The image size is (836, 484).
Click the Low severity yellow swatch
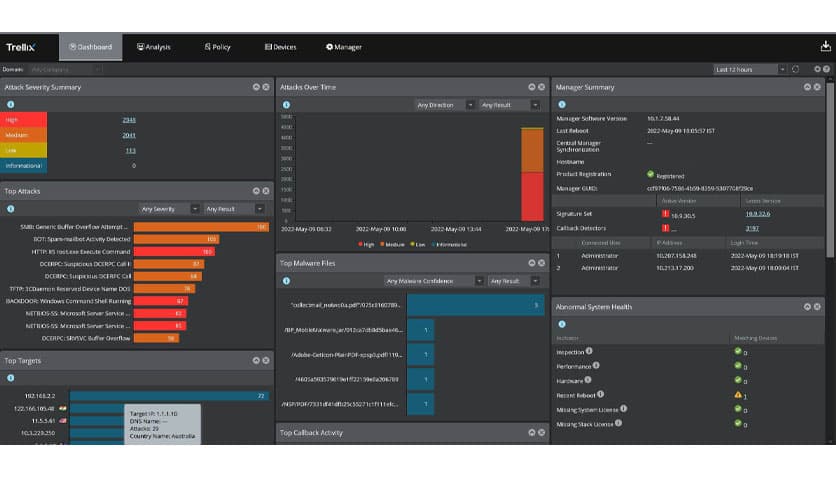point(23,150)
